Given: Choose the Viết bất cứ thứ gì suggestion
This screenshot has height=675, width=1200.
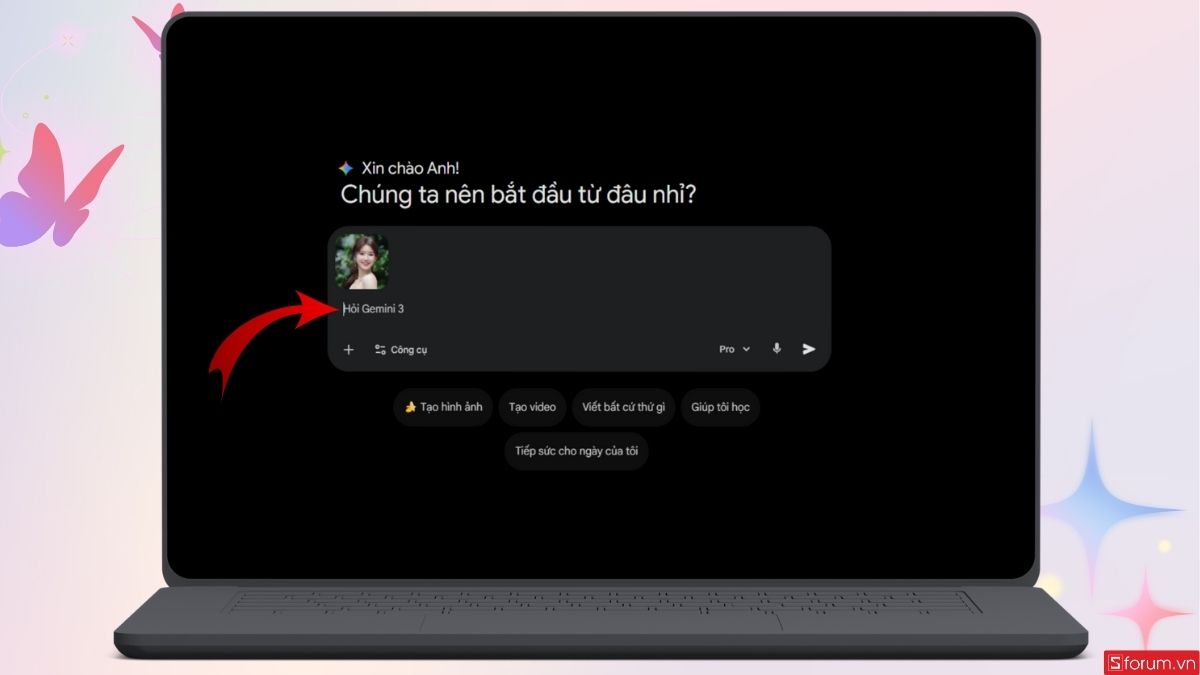Looking at the screenshot, I should click(623, 407).
